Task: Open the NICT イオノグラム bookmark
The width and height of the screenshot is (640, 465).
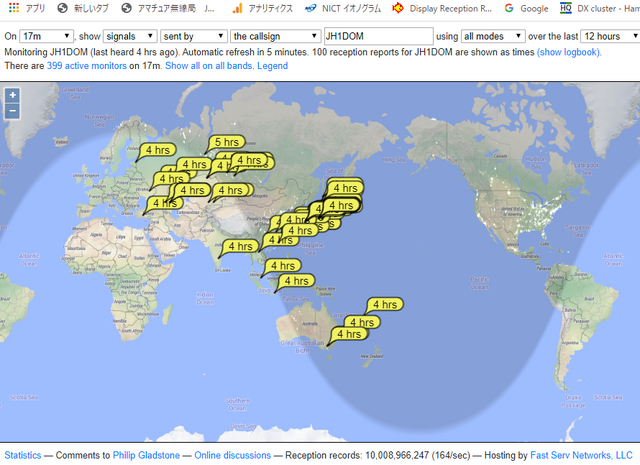Action: 343,8
